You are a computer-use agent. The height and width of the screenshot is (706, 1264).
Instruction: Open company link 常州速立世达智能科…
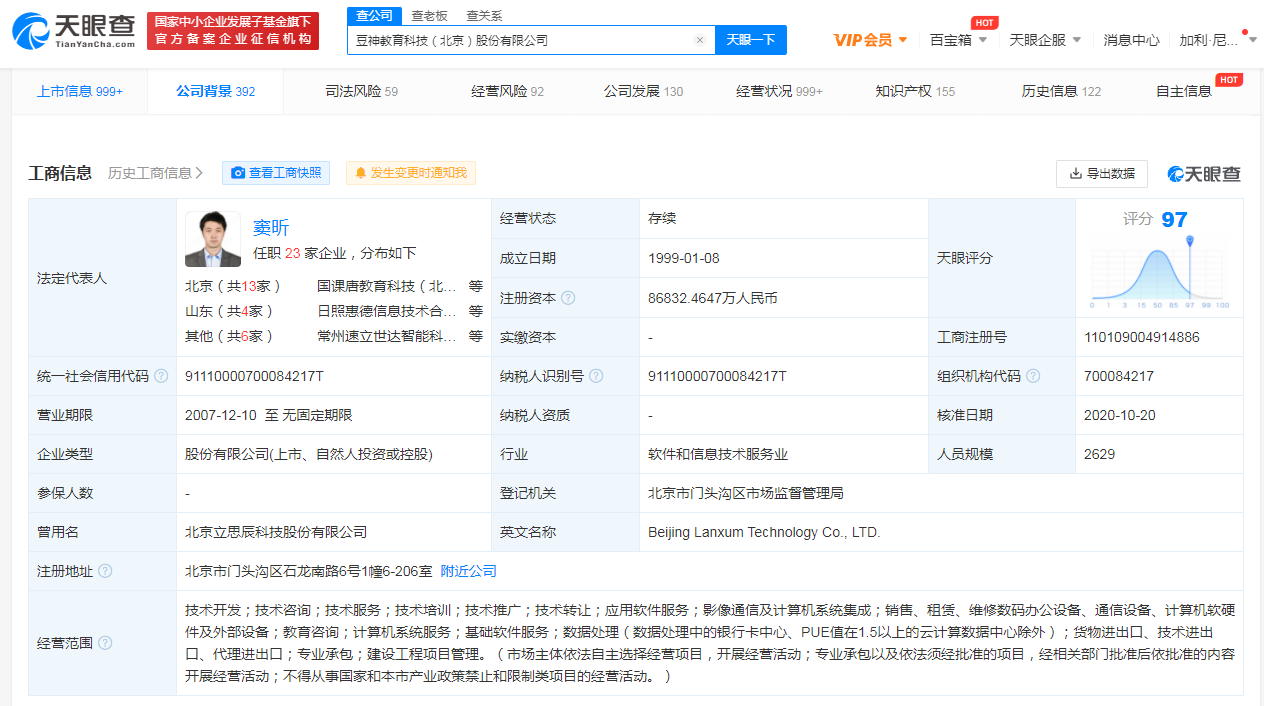[x=387, y=336]
